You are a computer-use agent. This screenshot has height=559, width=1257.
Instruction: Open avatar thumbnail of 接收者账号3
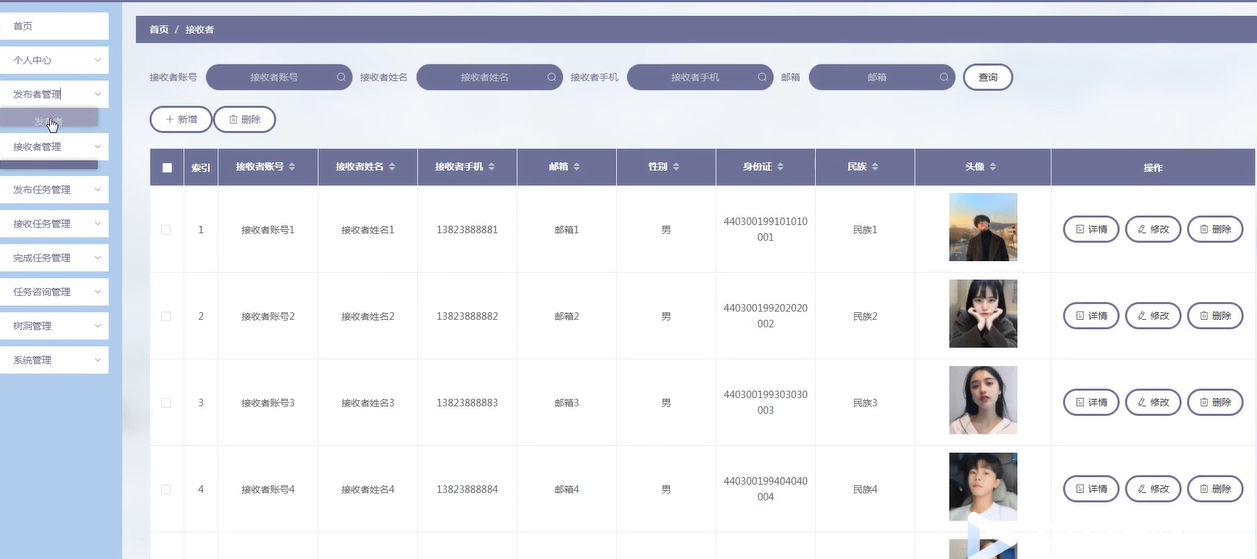click(983, 400)
